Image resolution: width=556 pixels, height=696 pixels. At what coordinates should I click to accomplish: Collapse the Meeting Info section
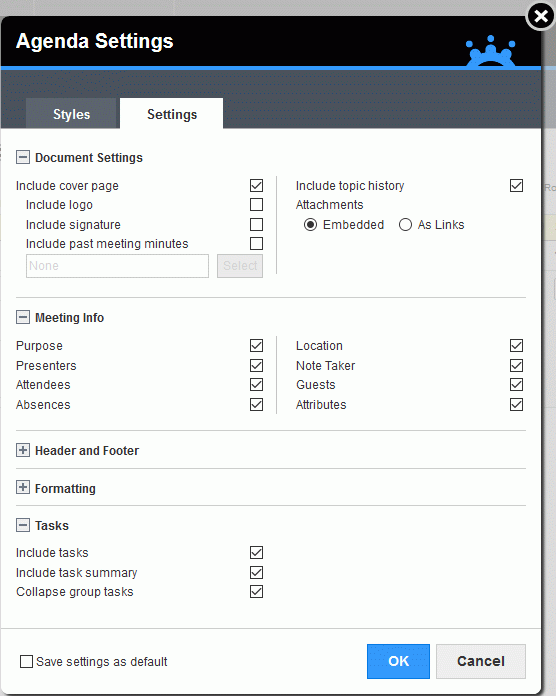(x=23, y=317)
